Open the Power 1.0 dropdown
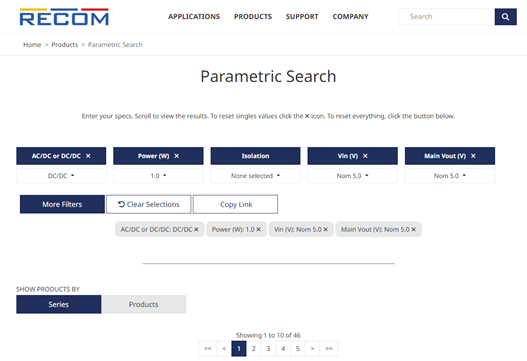Image resolution: width=527 pixels, height=361 pixels. 158,176
